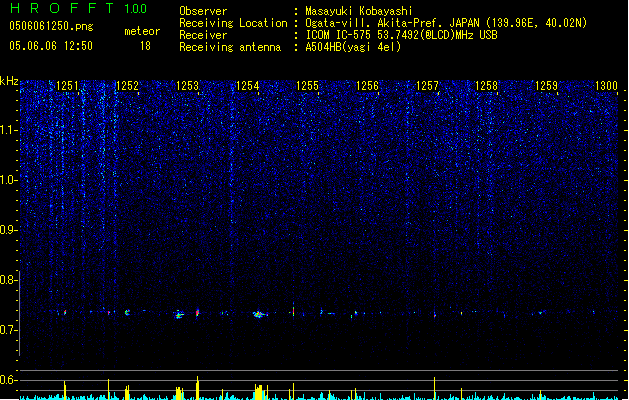The image size is (629, 400).
Task: Click the Receiver label
Action: pos(203,35)
